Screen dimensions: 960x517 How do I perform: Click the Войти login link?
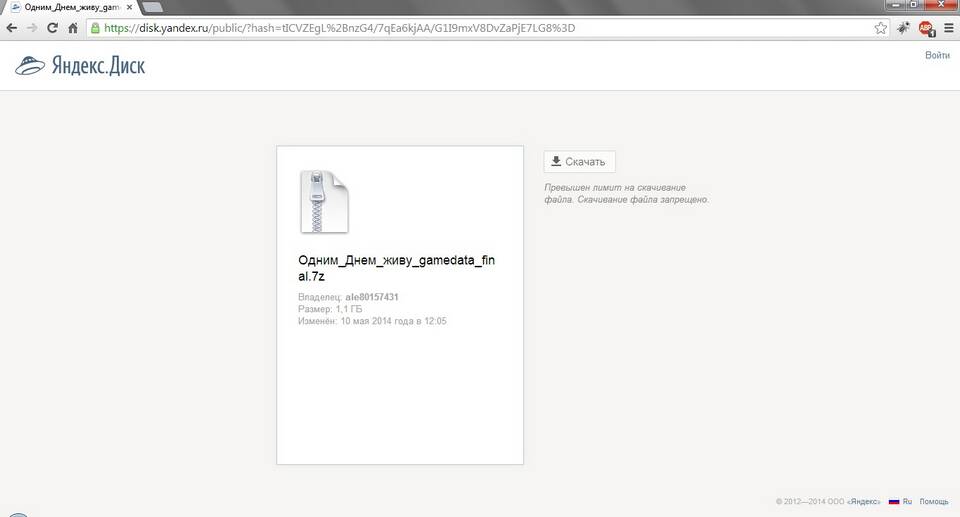pyautogui.click(x=937, y=55)
